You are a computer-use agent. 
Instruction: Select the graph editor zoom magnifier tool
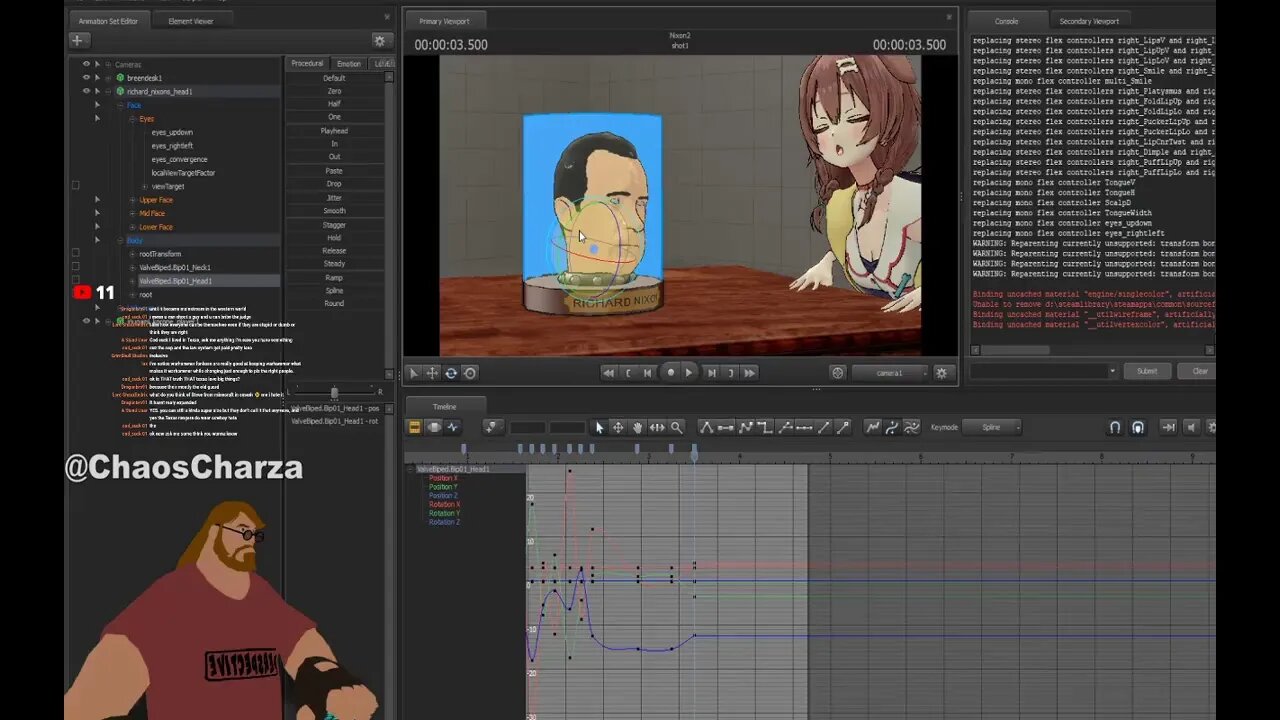tap(677, 427)
